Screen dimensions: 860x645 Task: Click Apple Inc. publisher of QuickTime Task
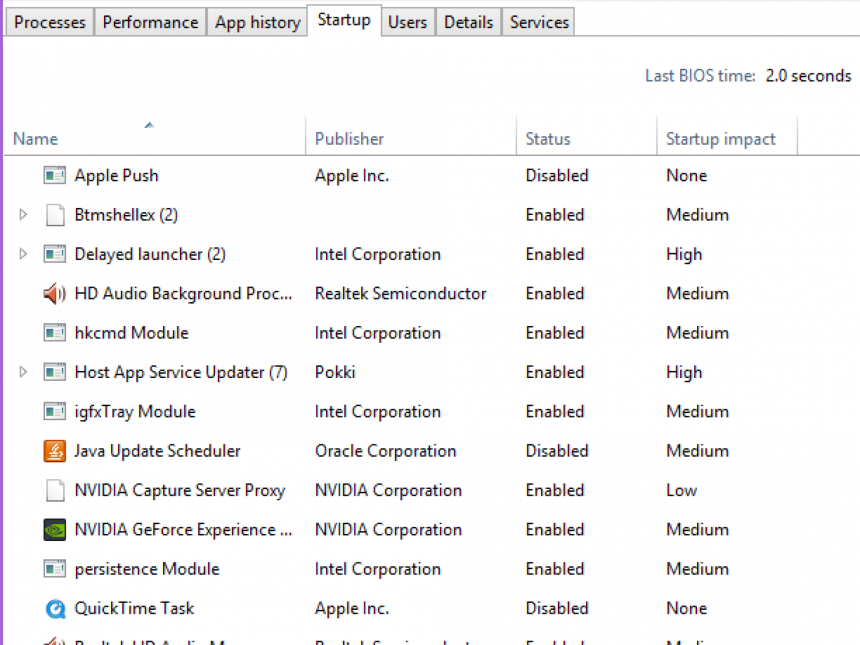tap(352, 609)
